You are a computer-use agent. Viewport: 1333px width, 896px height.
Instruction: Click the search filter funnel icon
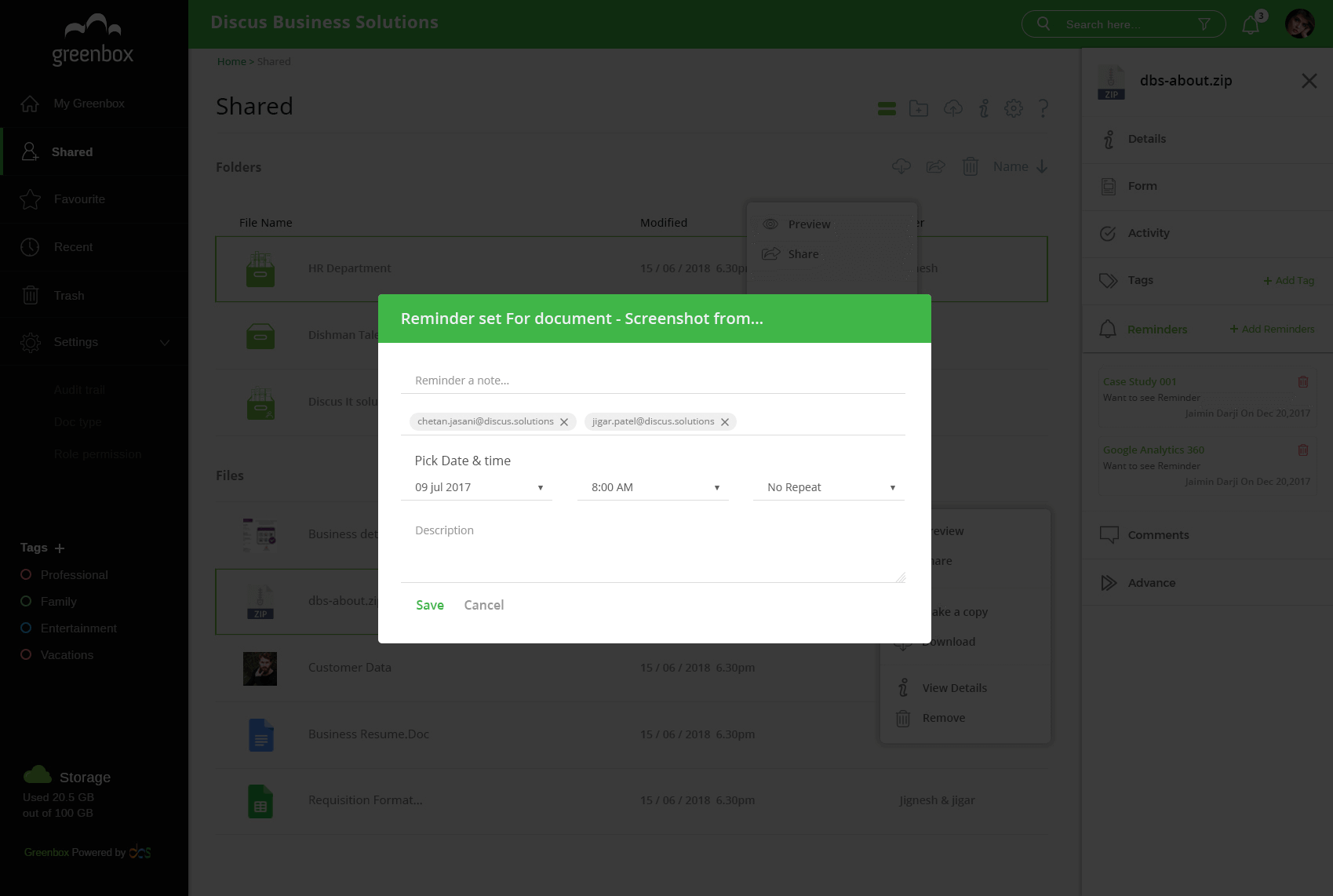[1204, 24]
